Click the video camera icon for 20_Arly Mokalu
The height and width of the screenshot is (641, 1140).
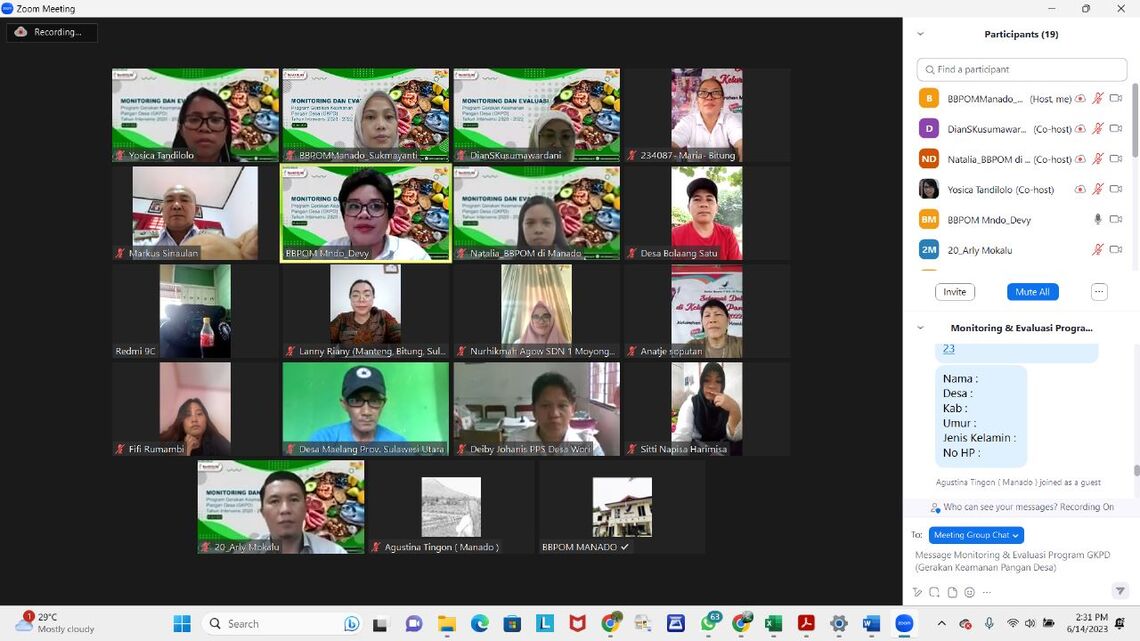pos(1116,250)
